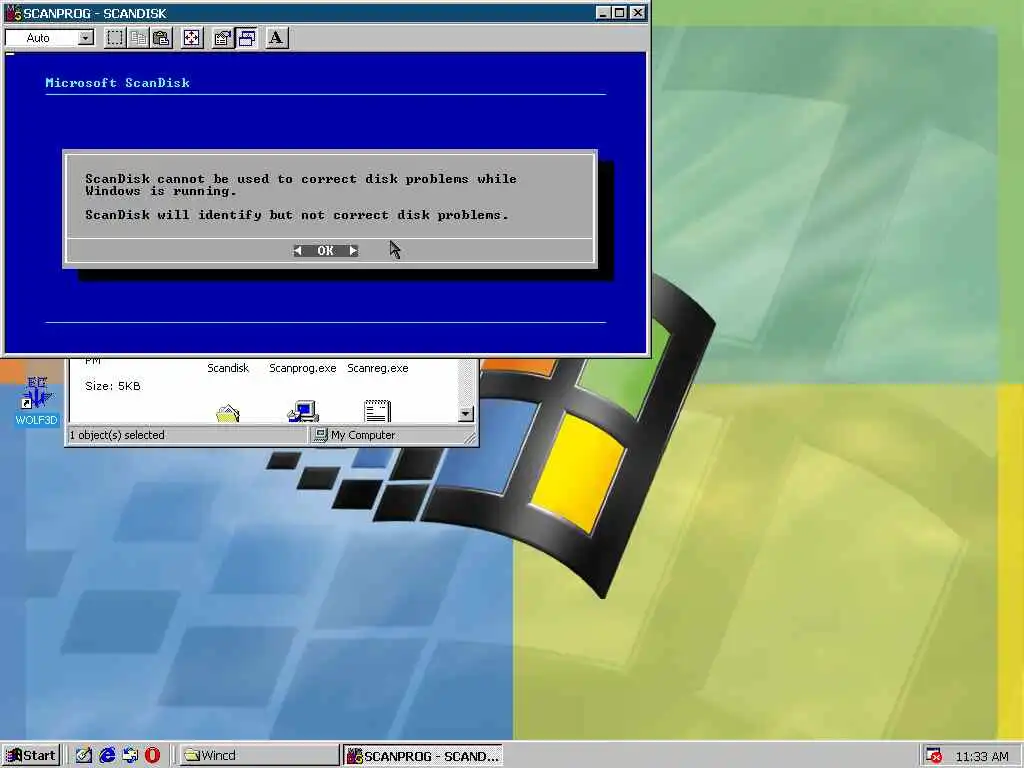Click OK in the ScanDisk dialog
Image resolution: width=1024 pixels, height=768 pixels.
pyautogui.click(x=326, y=251)
